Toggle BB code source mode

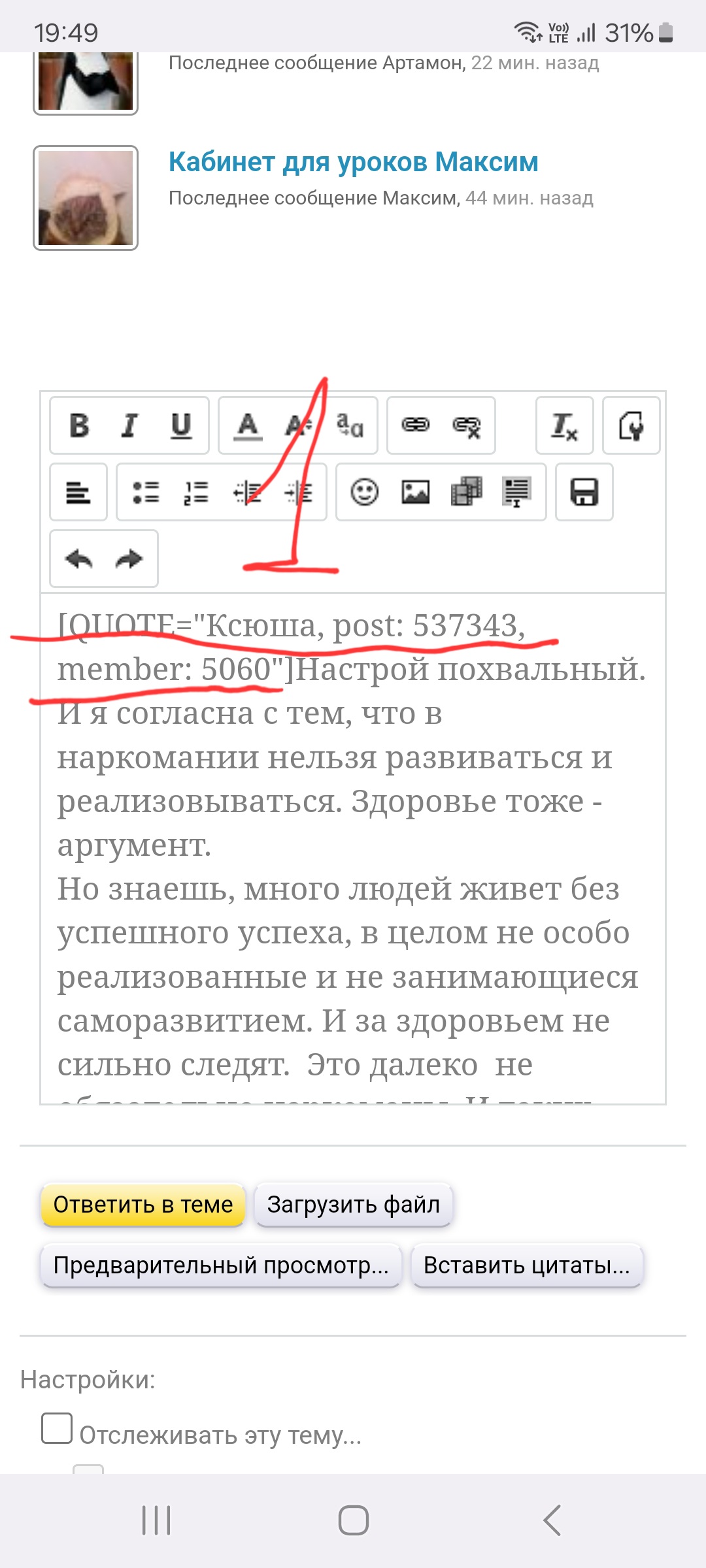(x=631, y=426)
